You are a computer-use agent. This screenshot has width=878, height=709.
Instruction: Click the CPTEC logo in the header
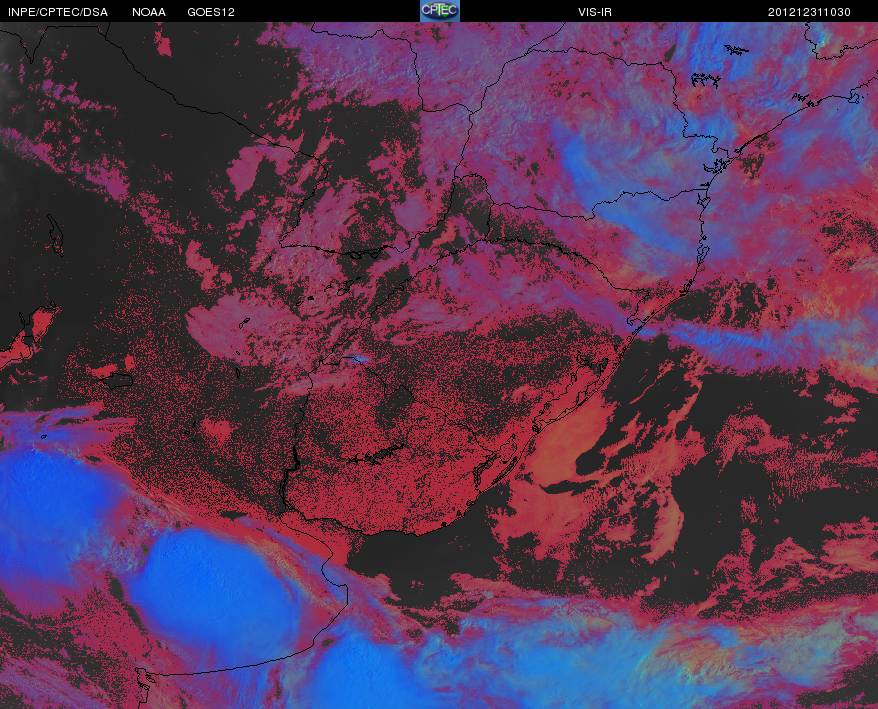(440, 11)
